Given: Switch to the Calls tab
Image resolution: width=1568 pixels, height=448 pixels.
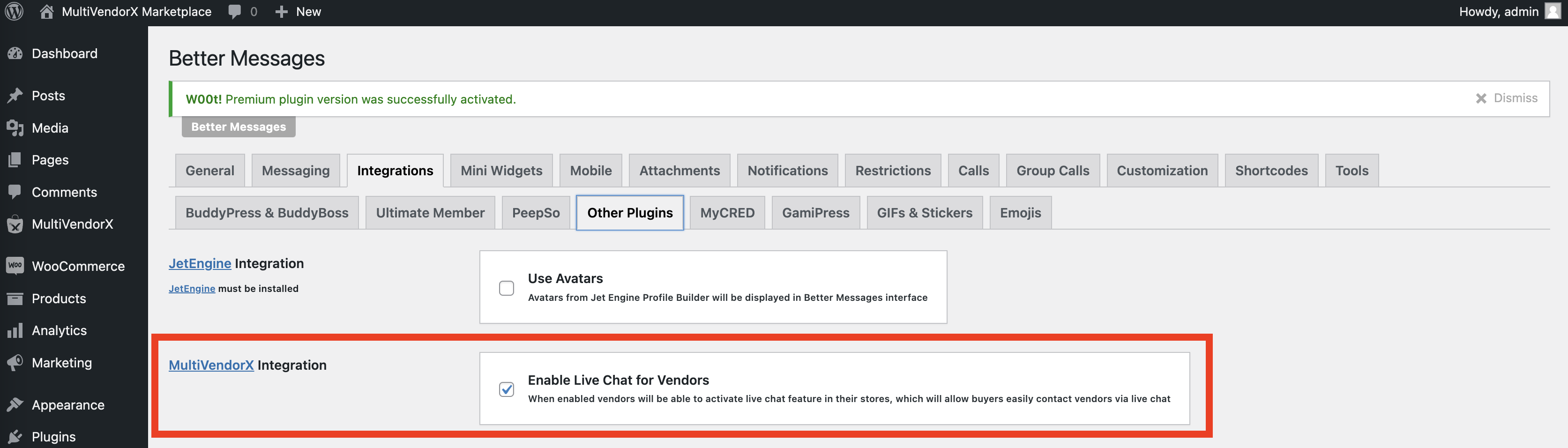Looking at the screenshot, I should 973,171.
